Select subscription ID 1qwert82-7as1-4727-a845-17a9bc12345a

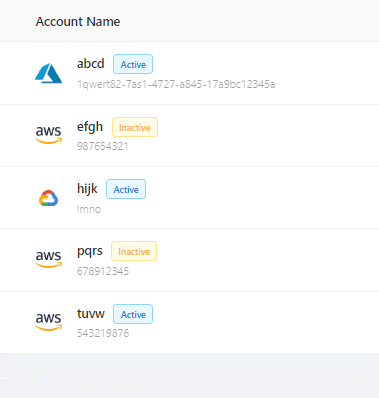point(176,84)
